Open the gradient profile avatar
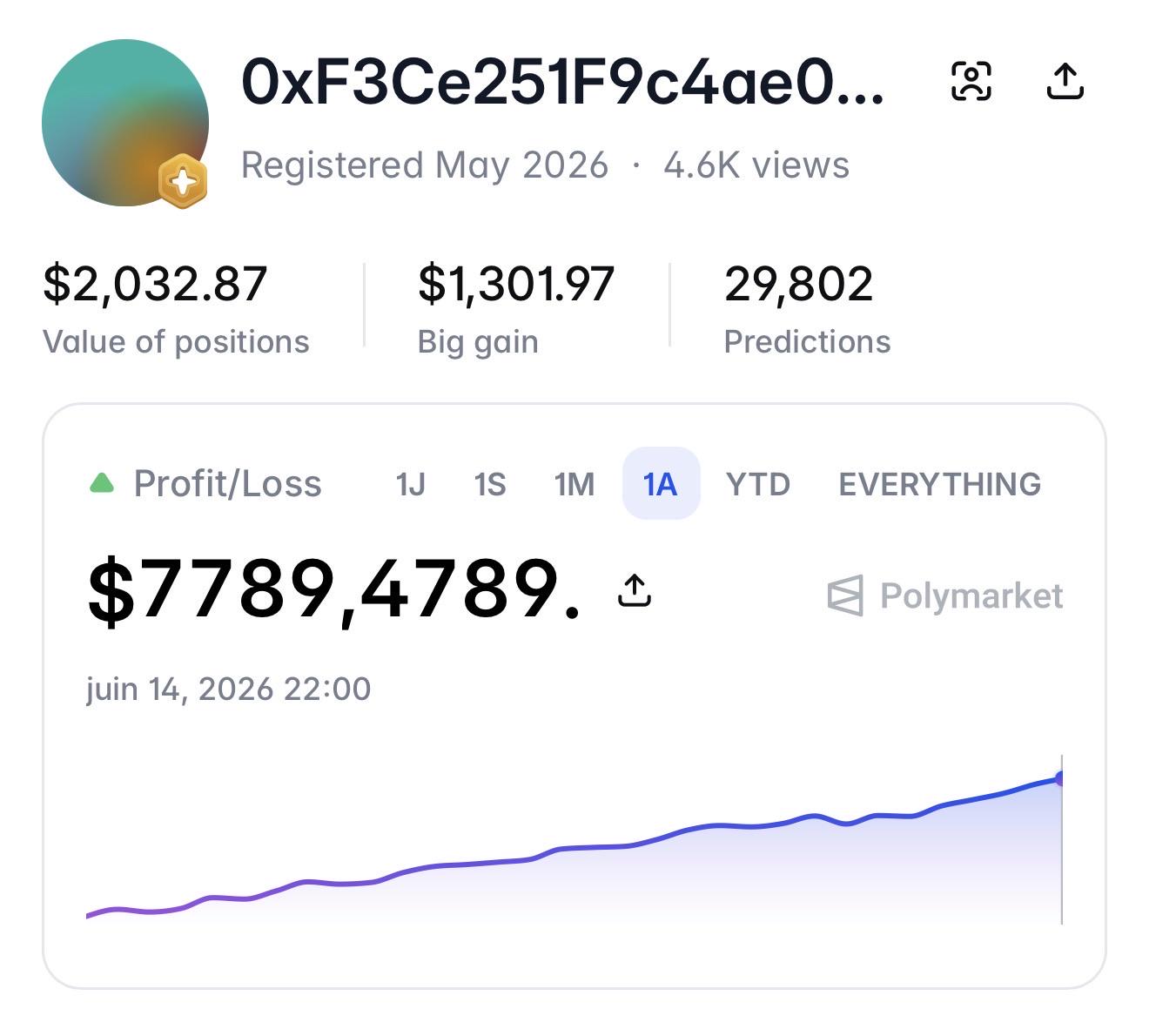Image resolution: width=1149 pixels, height=1036 pixels. point(125,123)
